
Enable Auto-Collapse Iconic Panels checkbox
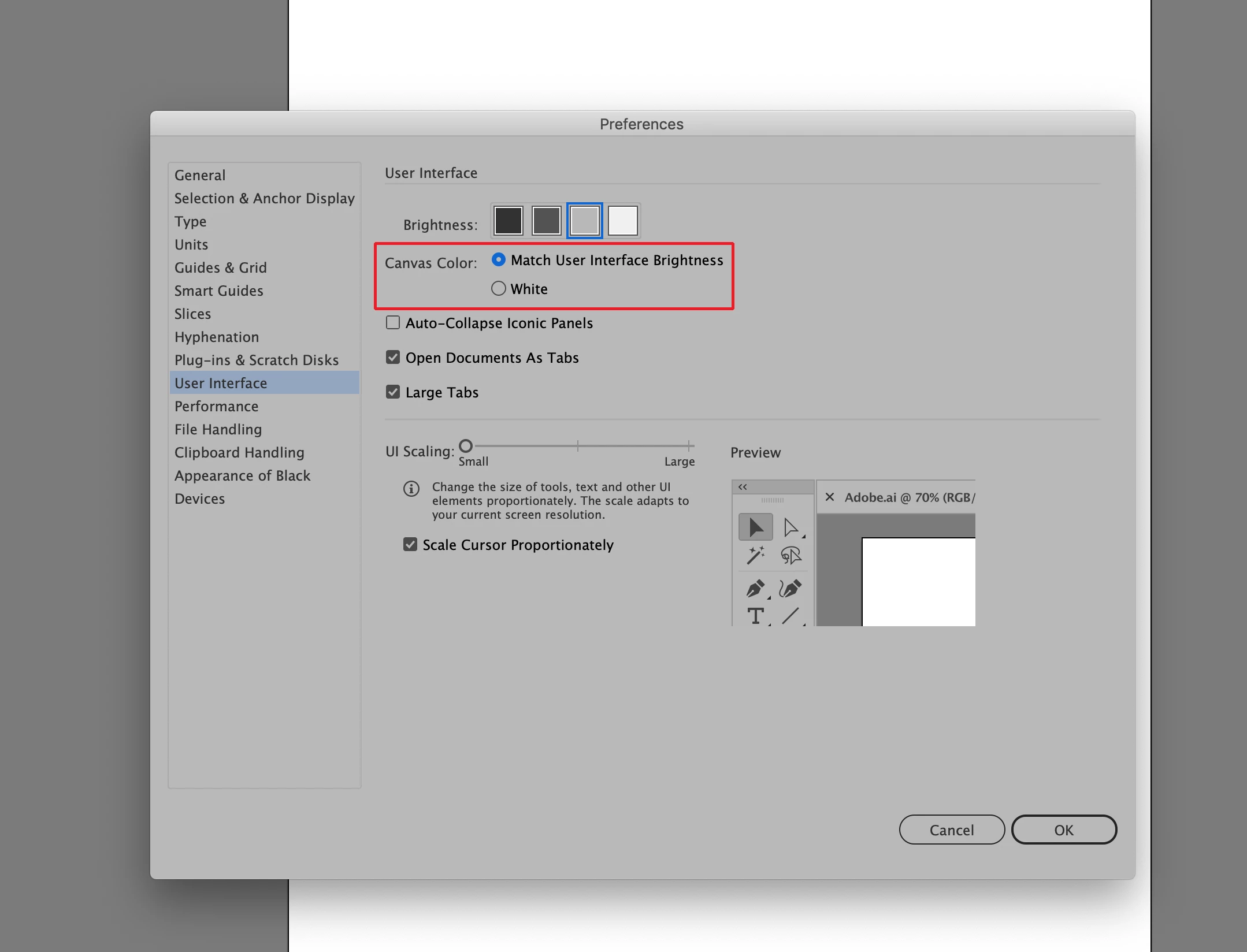click(x=393, y=322)
